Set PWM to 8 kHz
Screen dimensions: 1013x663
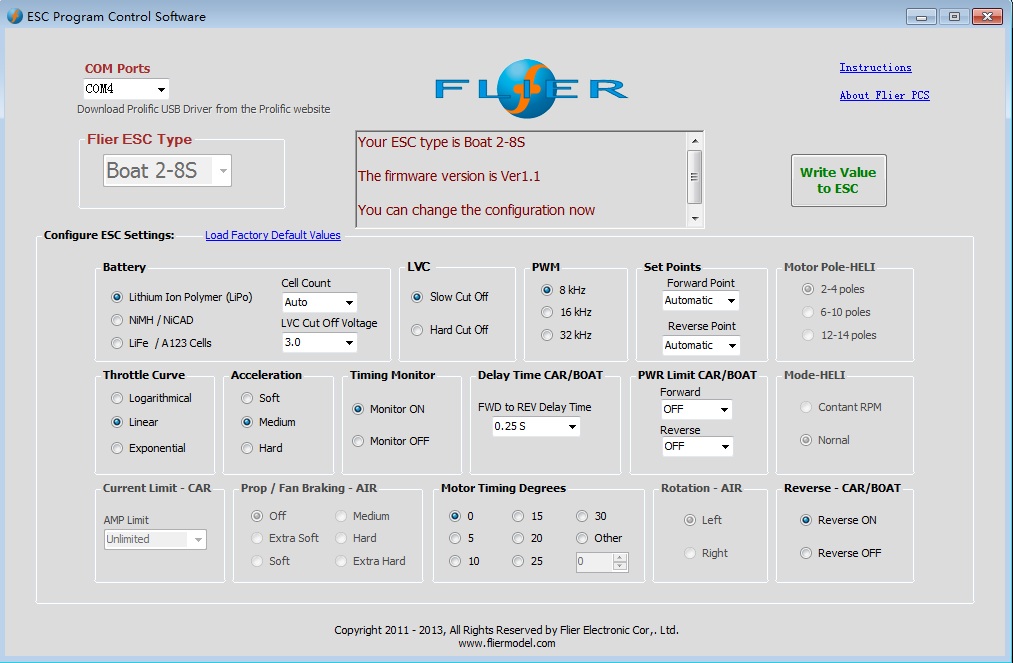tap(563, 290)
